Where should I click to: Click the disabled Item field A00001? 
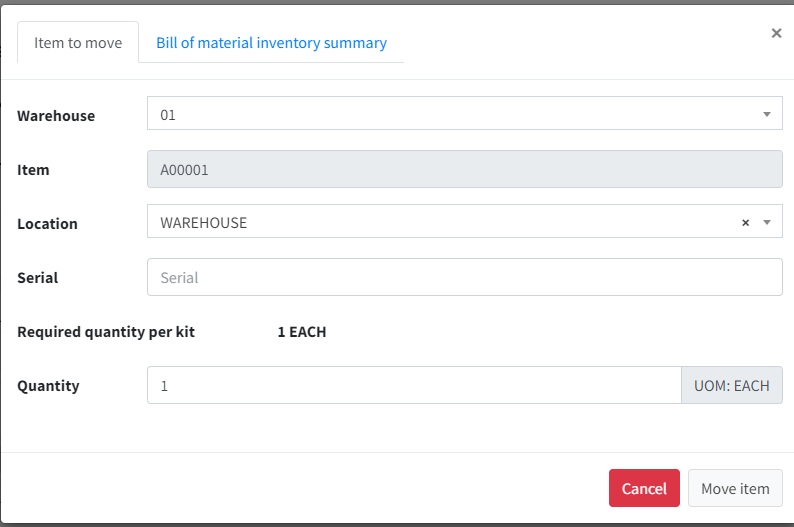pyautogui.click(x=464, y=170)
